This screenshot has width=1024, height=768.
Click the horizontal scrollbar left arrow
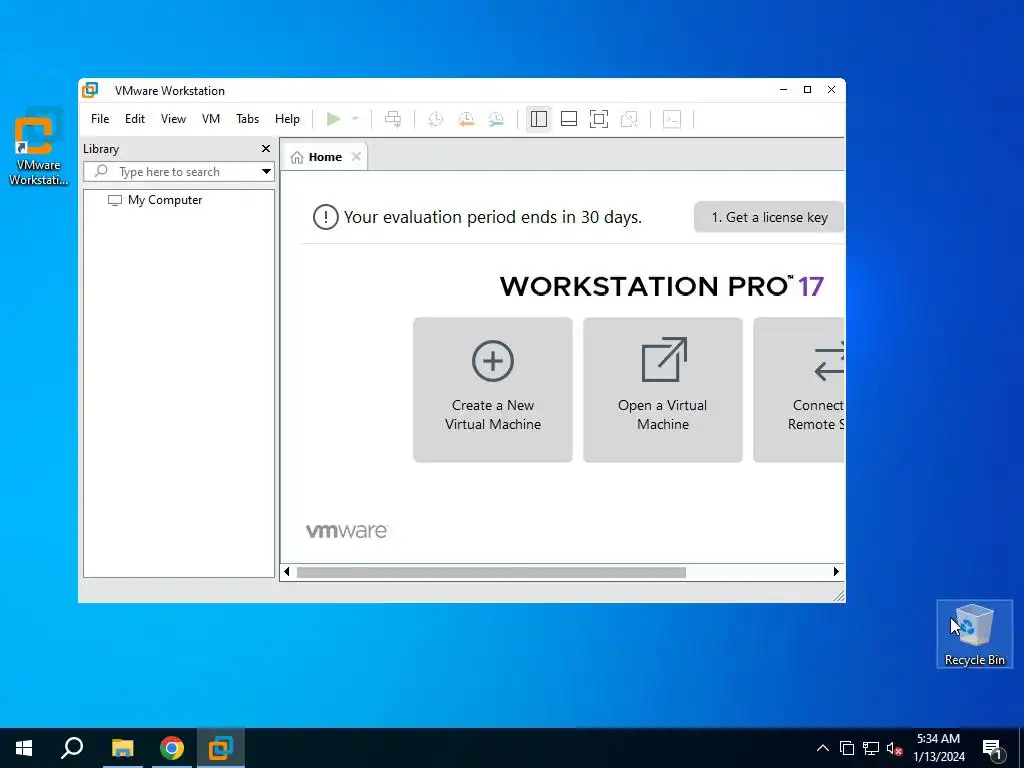pos(287,572)
